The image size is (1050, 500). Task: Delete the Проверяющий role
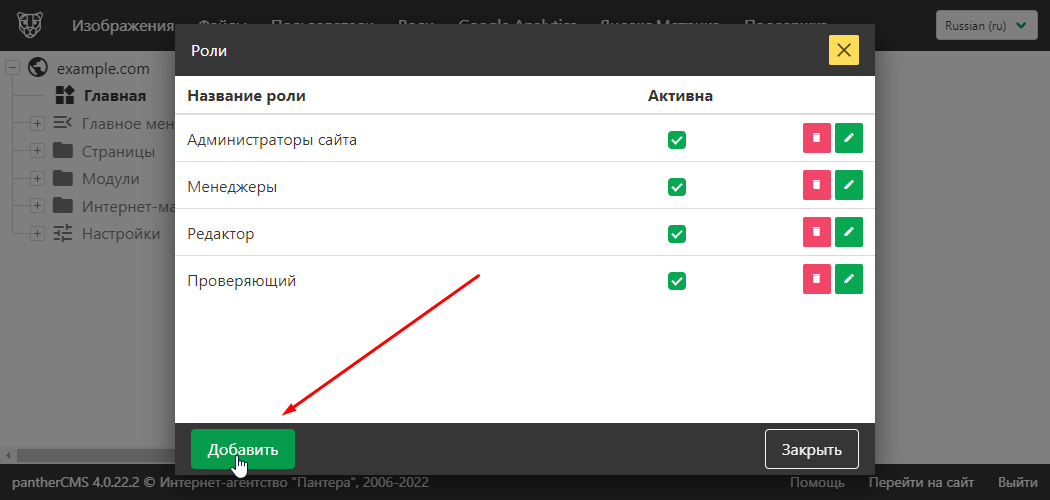[x=817, y=279]
